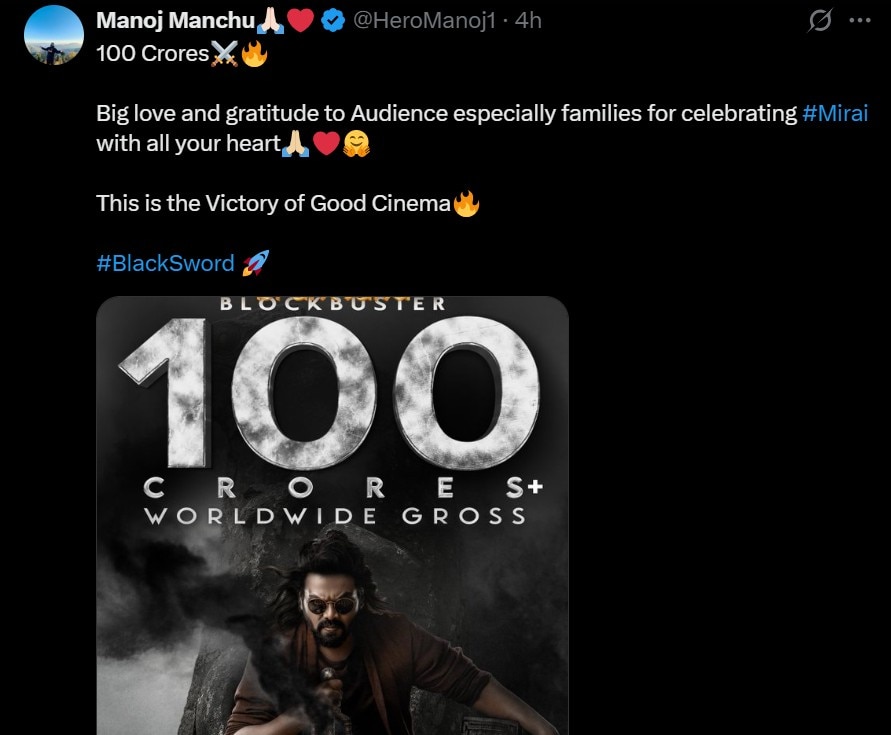Open Manoj Manchu's profile picture

[52, 33]
